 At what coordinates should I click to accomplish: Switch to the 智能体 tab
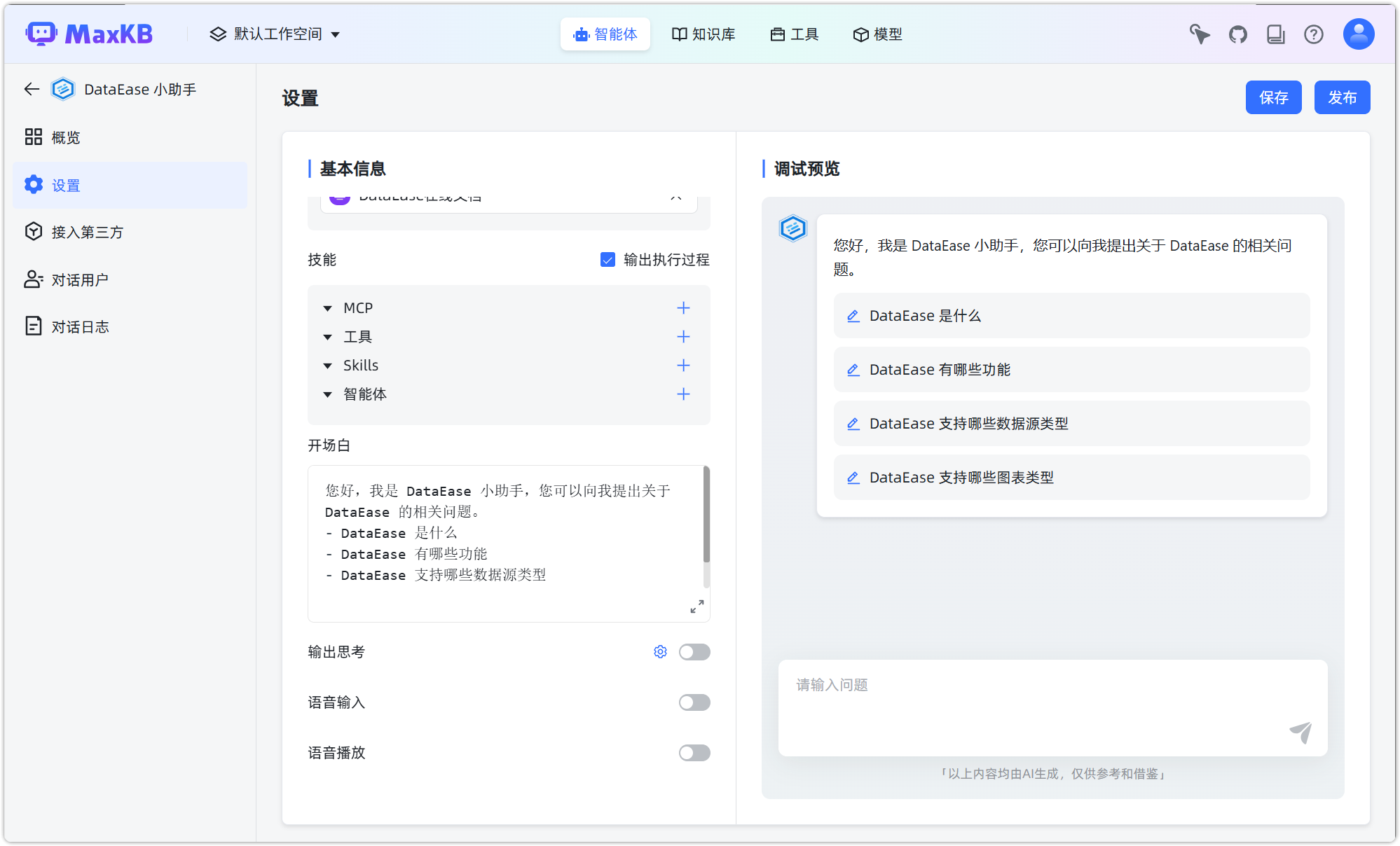[x=605, y=34]
